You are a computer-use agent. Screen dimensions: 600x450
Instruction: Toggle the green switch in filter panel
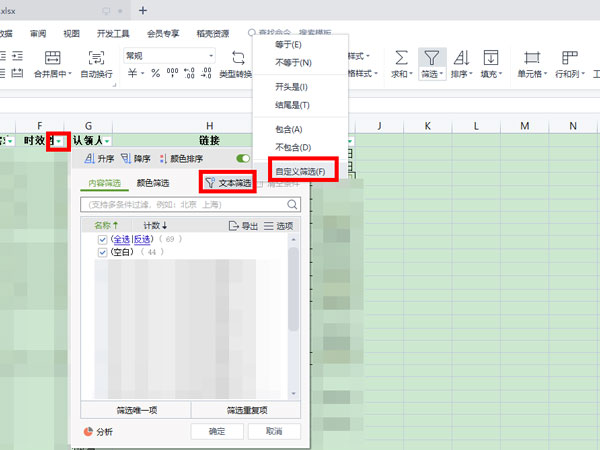(243, 159)
